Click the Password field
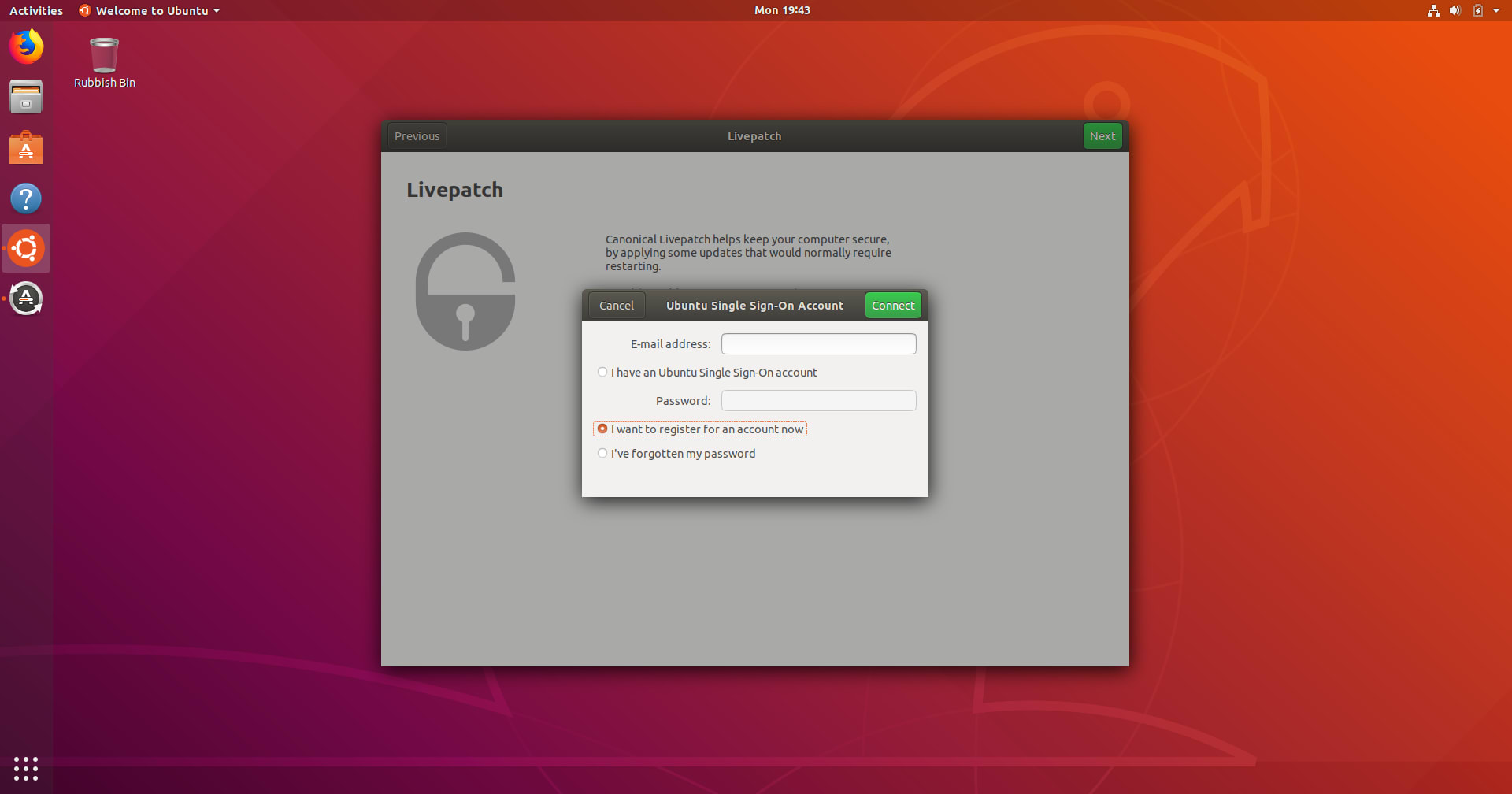This screenshot has height=794, width=1512. [819, 401]
